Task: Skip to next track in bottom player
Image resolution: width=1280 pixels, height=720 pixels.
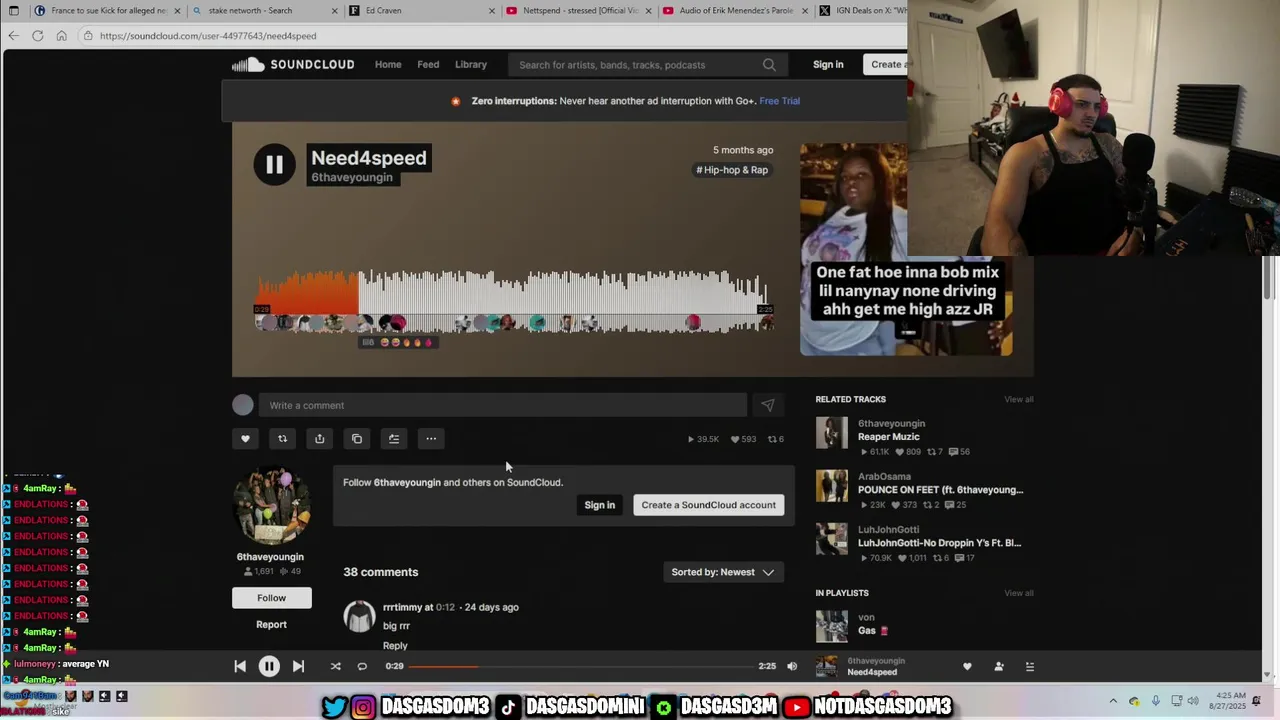Action: pyautogui.click(x=298, y=666)
